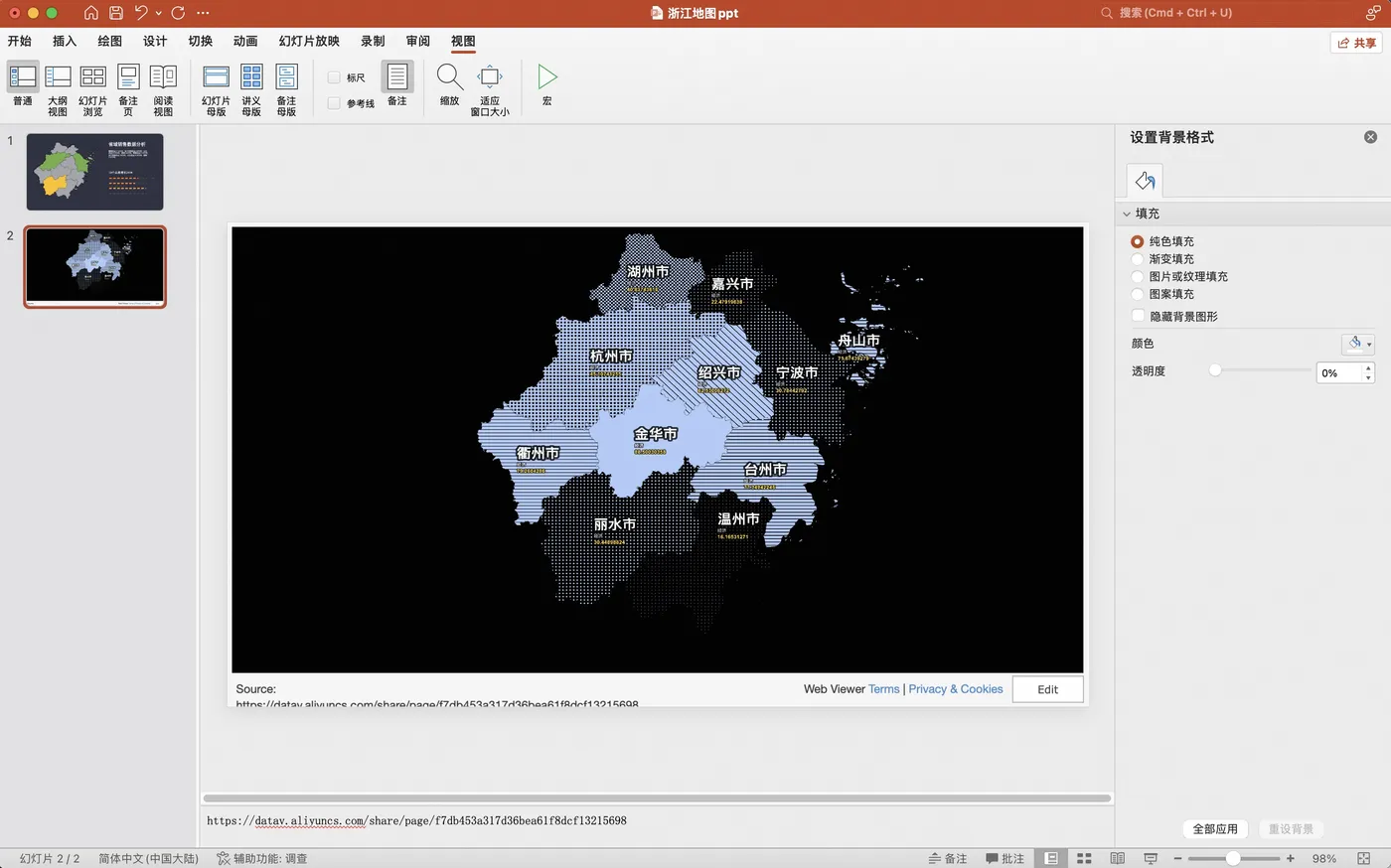Screen dimensions: 1391x868
Task: Open the 插入 tab
Action: pos(65,41)
